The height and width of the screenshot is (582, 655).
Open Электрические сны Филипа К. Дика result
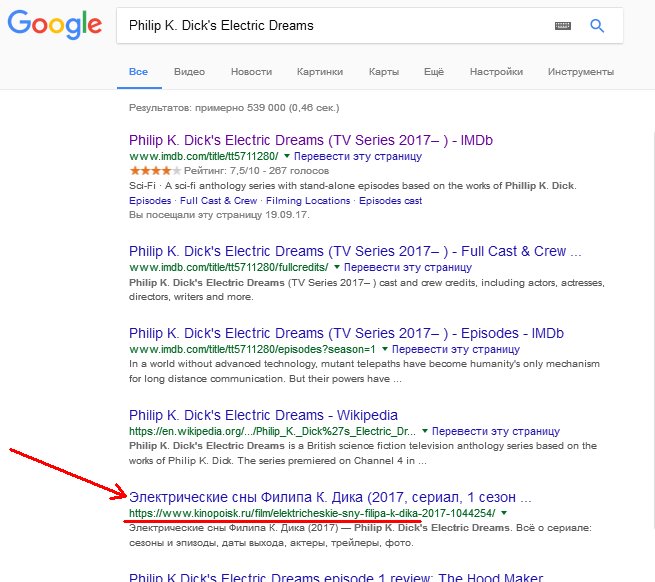pos(330,497)
